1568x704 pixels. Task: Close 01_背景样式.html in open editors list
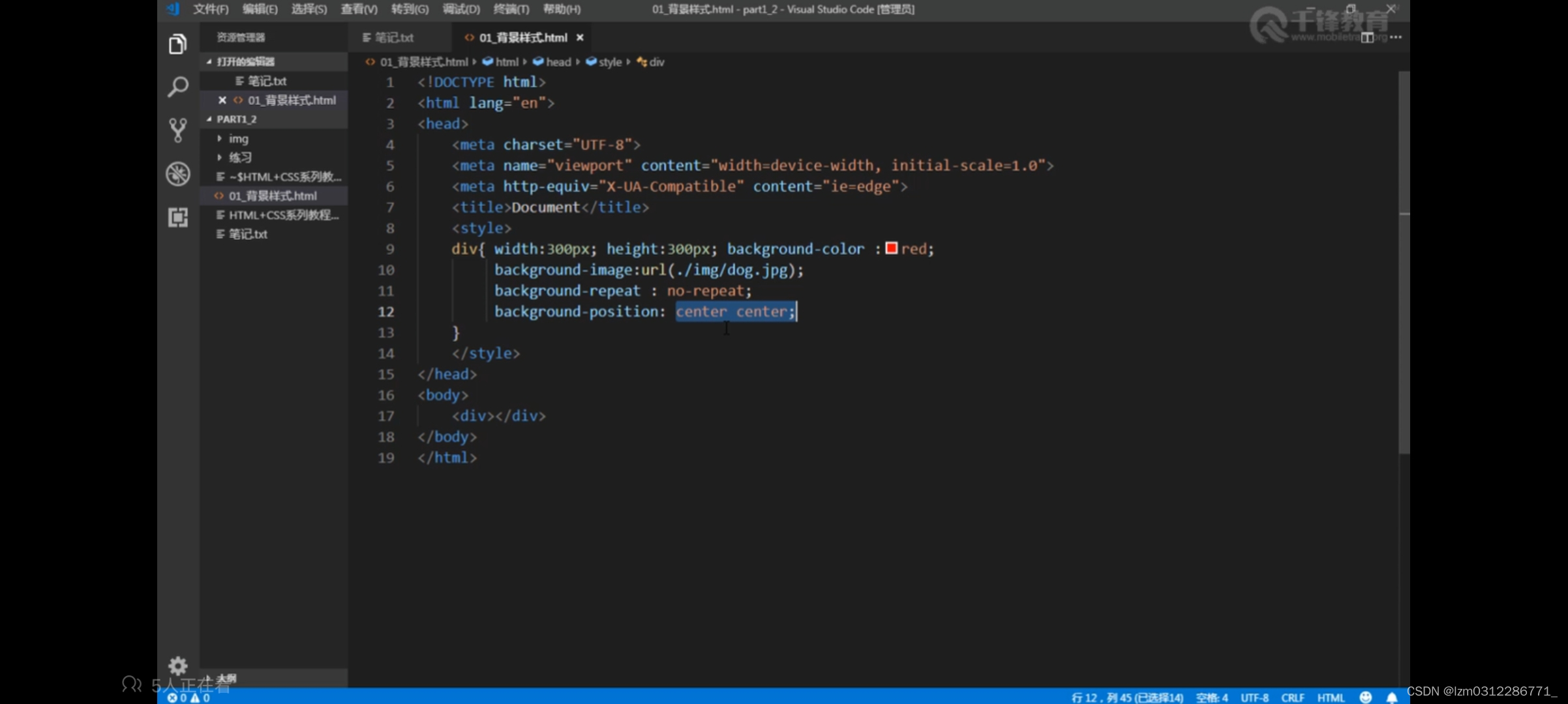coord(222,100)
